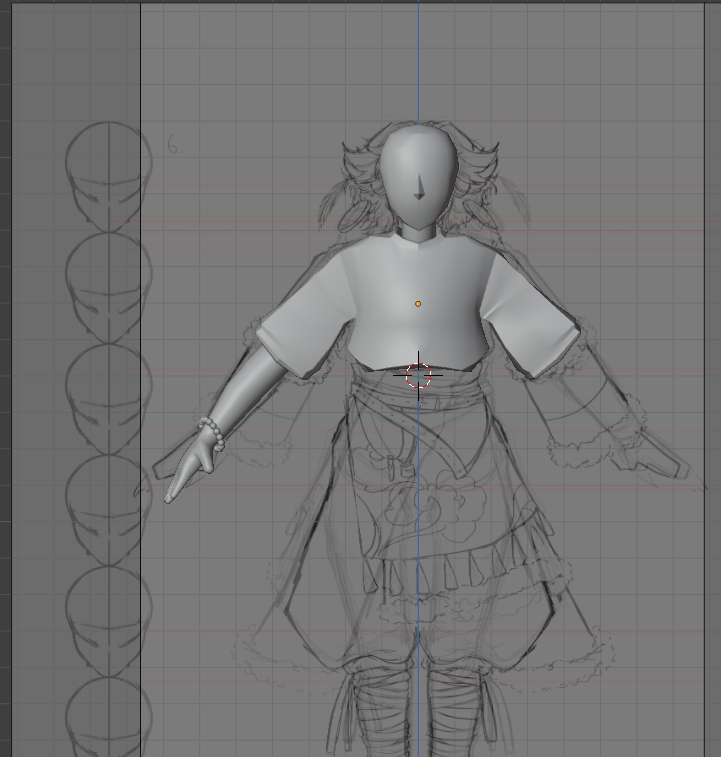
Task: Click the sketched hand without a 3D mesh
Action: pyautogui.click(x=660, y=462)
